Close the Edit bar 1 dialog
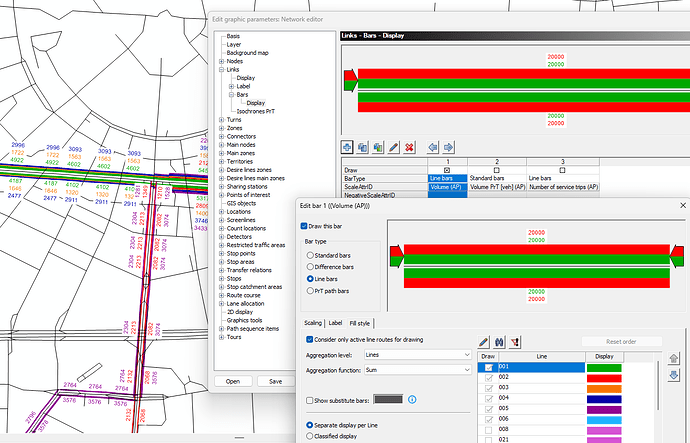 coord(683,205)
